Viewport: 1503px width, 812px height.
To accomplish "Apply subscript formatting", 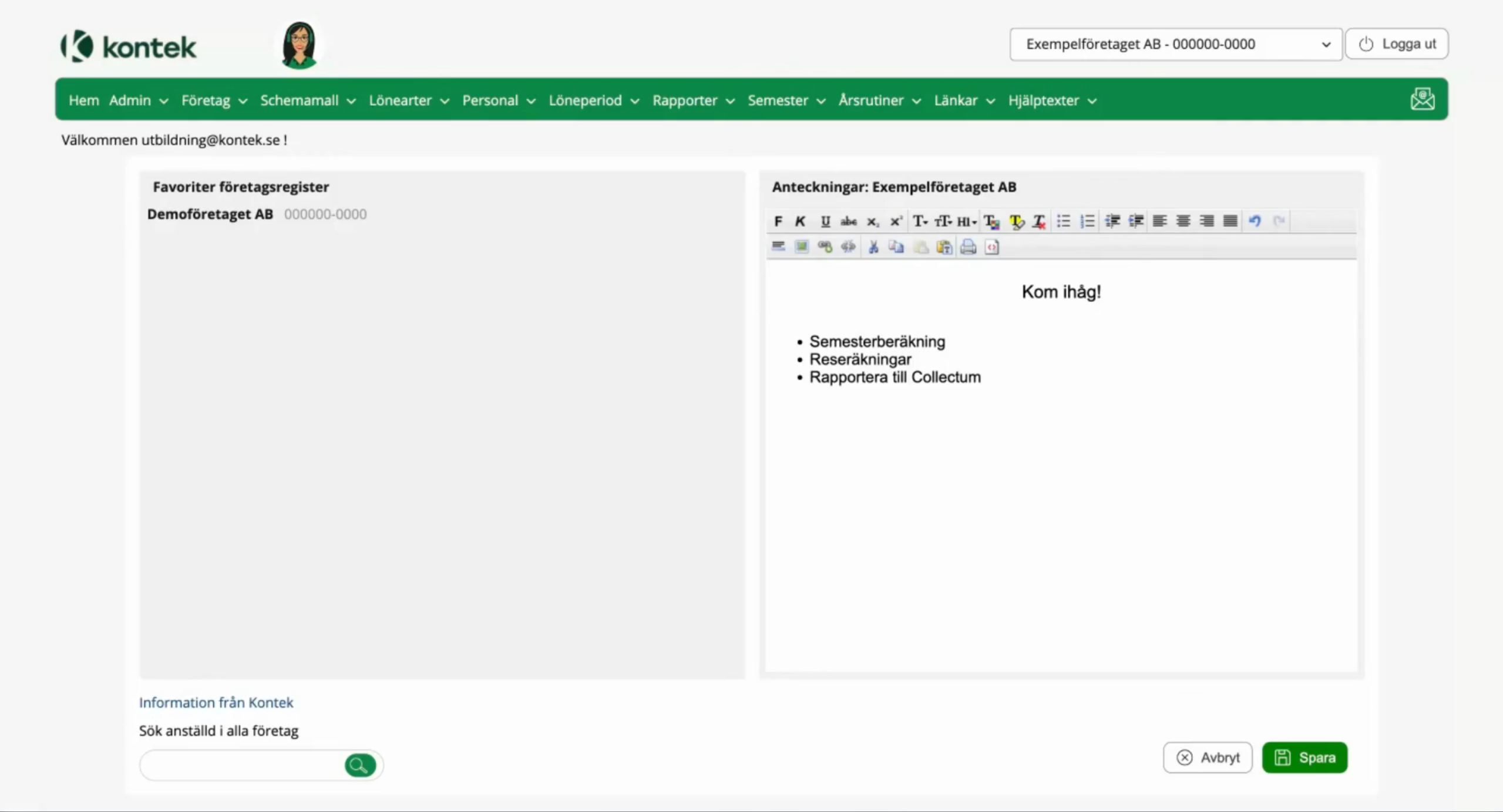I will 873,221.
